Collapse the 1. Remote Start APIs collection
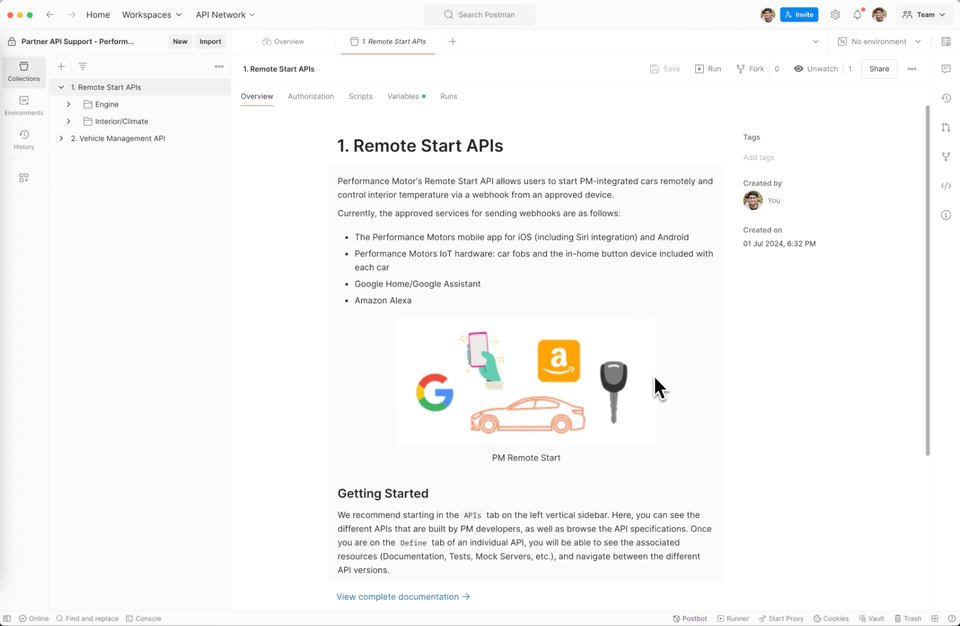The height and width of the screenshot is (626, 960). click(61, 87)
